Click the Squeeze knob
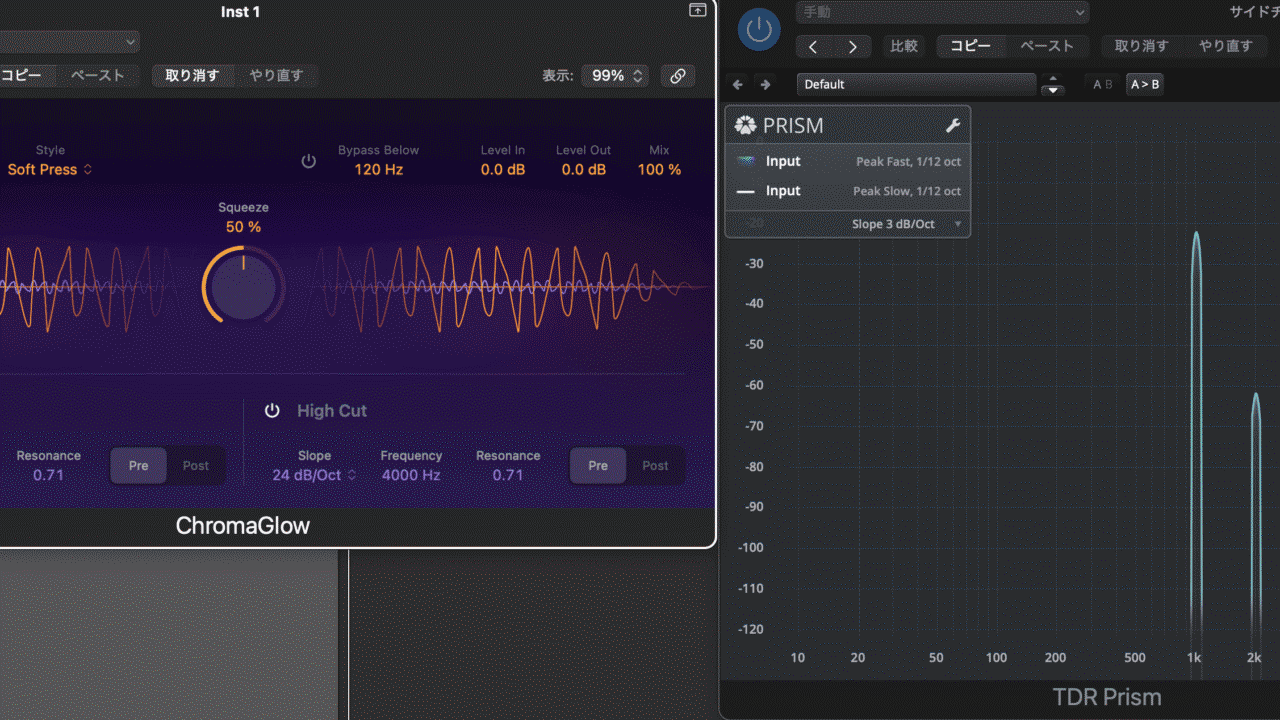Image resolution: width=1280 pixels, height=720 pixels. coord(243,287)
